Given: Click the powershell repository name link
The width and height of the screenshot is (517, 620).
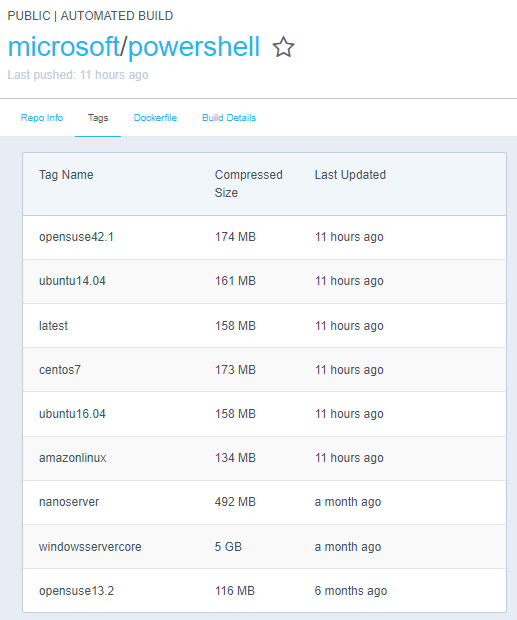Looking at the screenshot, I should point(194,48).
